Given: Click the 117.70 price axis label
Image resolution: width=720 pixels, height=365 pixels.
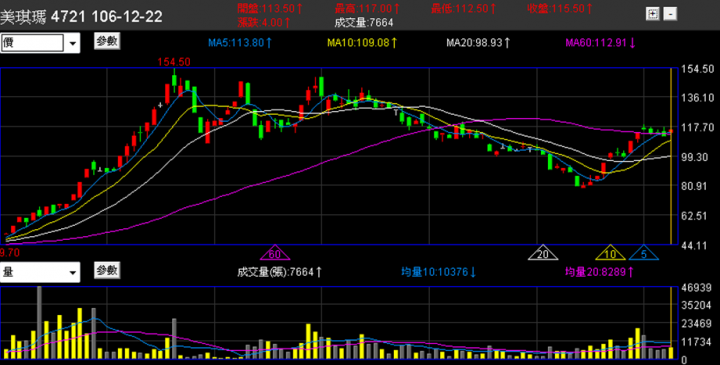Looking at the screenshot, I should (698, 127).
